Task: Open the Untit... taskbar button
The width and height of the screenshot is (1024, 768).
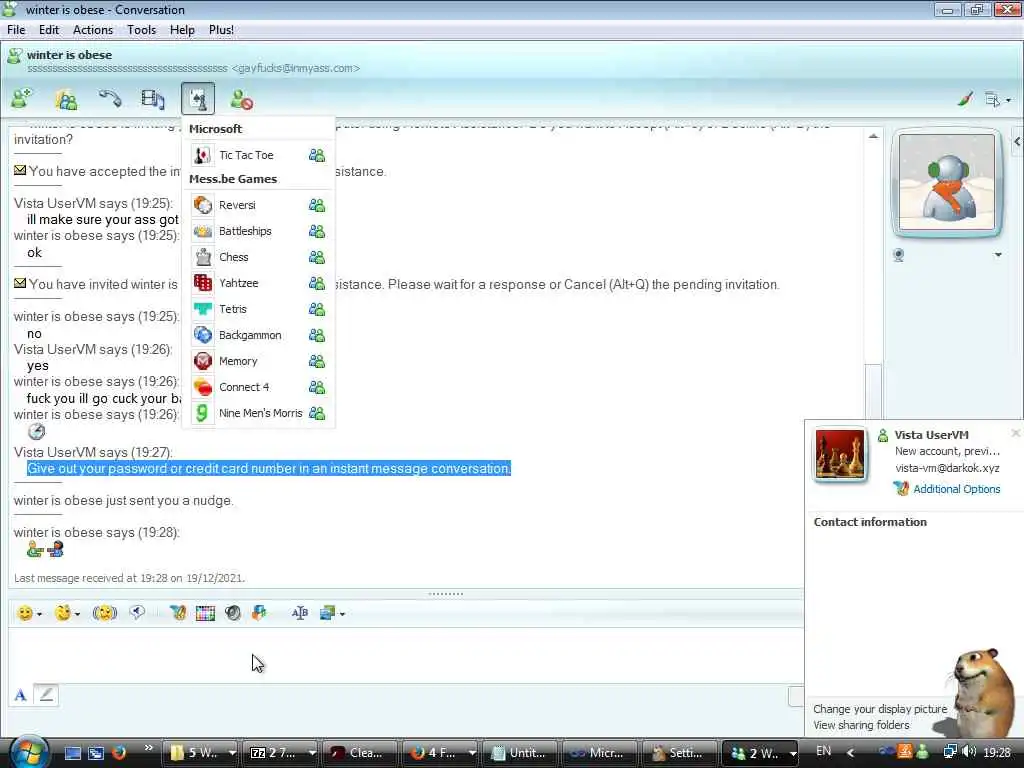Action: pos(519,753)
